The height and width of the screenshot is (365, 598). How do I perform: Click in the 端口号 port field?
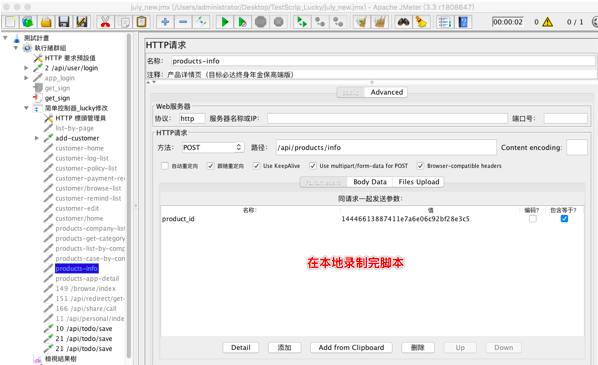(565, 118)
